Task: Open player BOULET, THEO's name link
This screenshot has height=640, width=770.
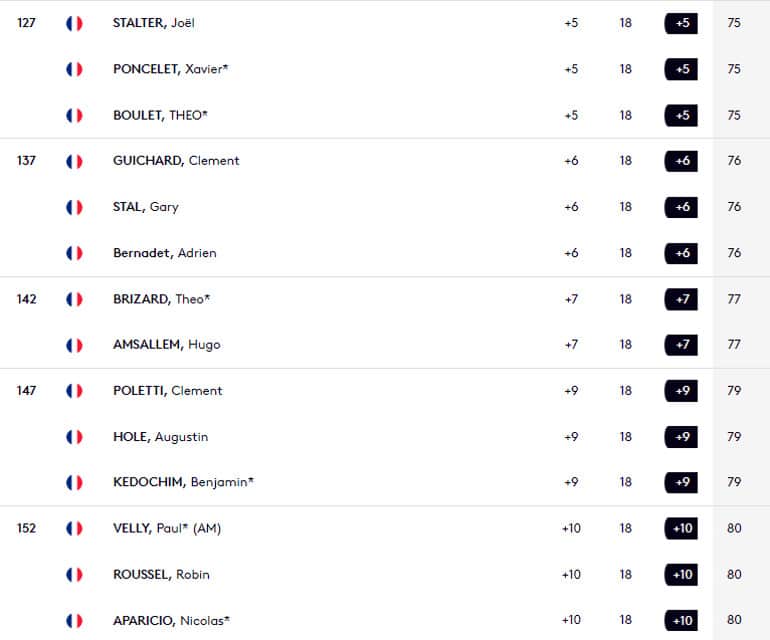Action: pyautogui.click(x=160, y=115)
